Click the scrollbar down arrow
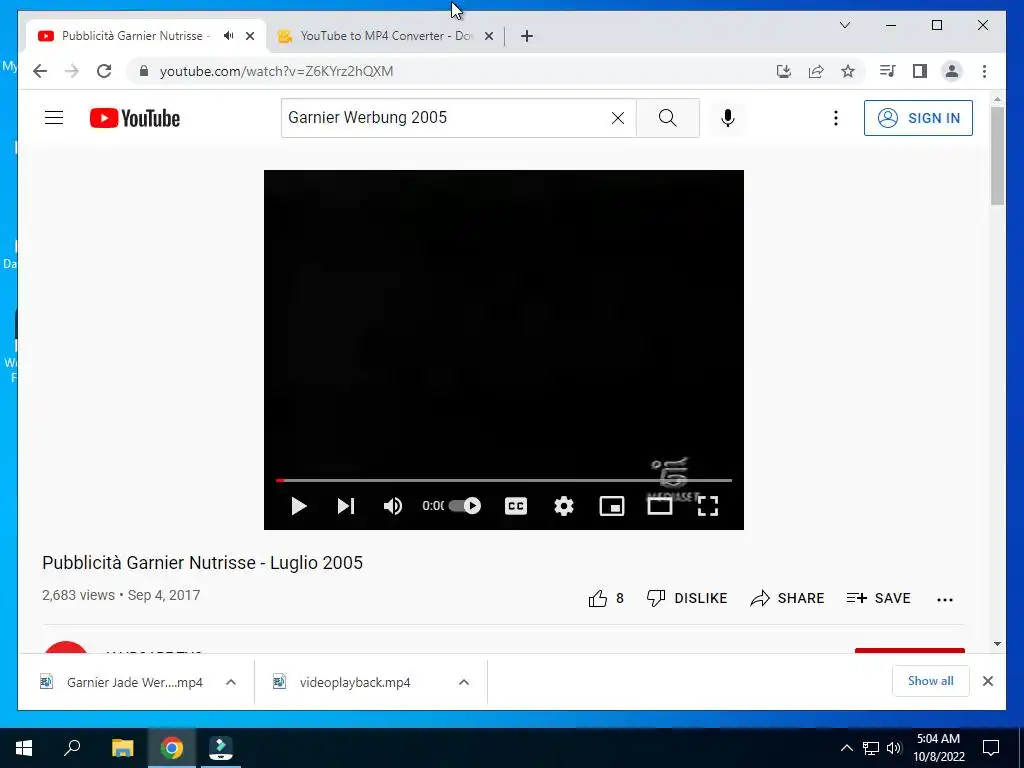Image resolution: width=1024 pixels, height=768 pixels. tap(997, 644)
